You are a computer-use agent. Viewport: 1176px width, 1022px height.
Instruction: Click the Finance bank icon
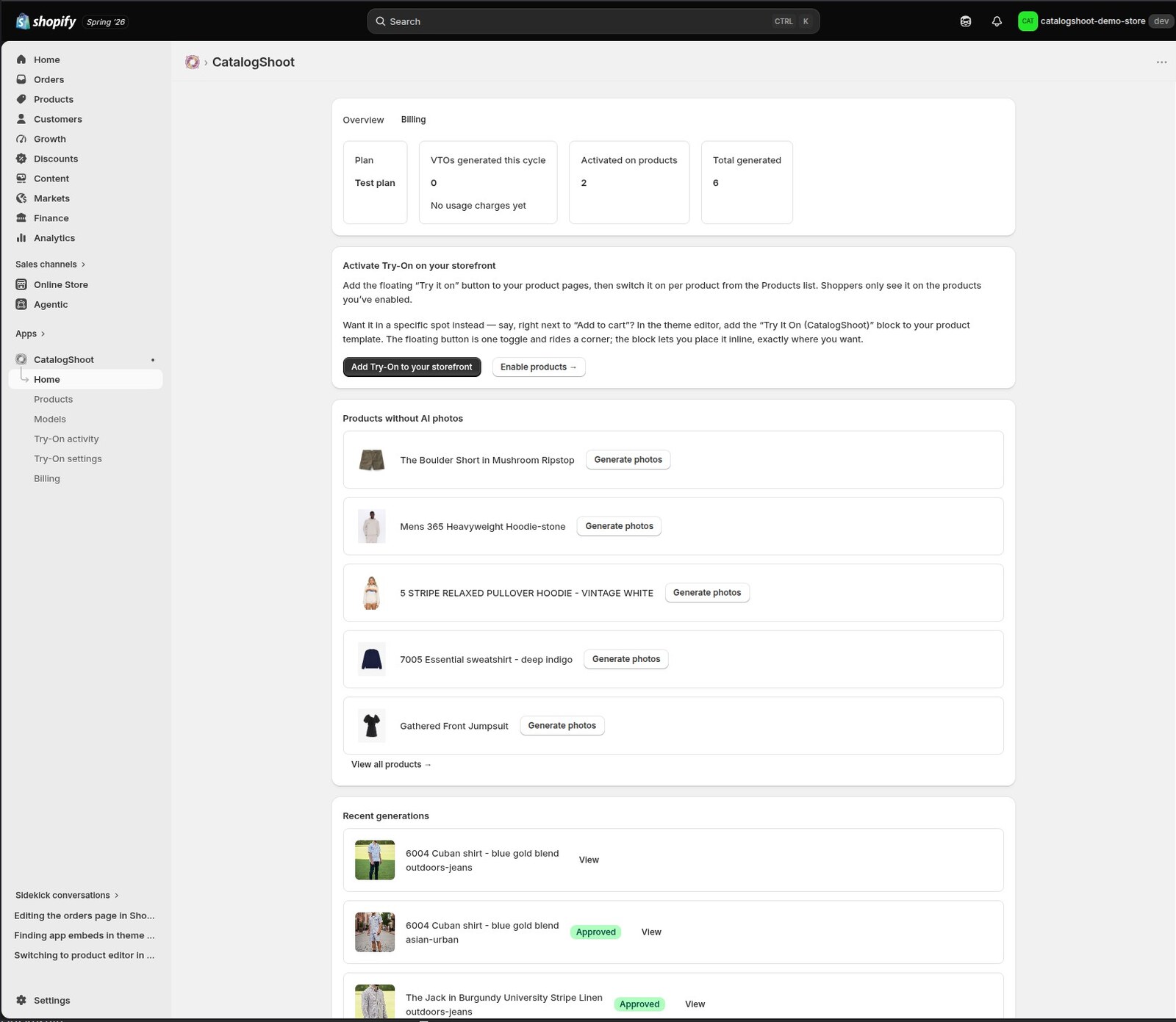21,218
